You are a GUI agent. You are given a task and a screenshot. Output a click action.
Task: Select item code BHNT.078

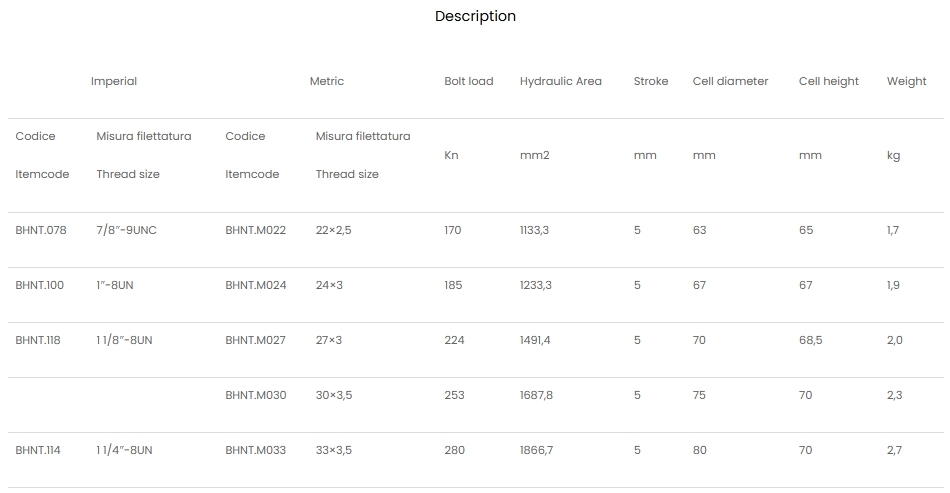(x=41, y=230)
